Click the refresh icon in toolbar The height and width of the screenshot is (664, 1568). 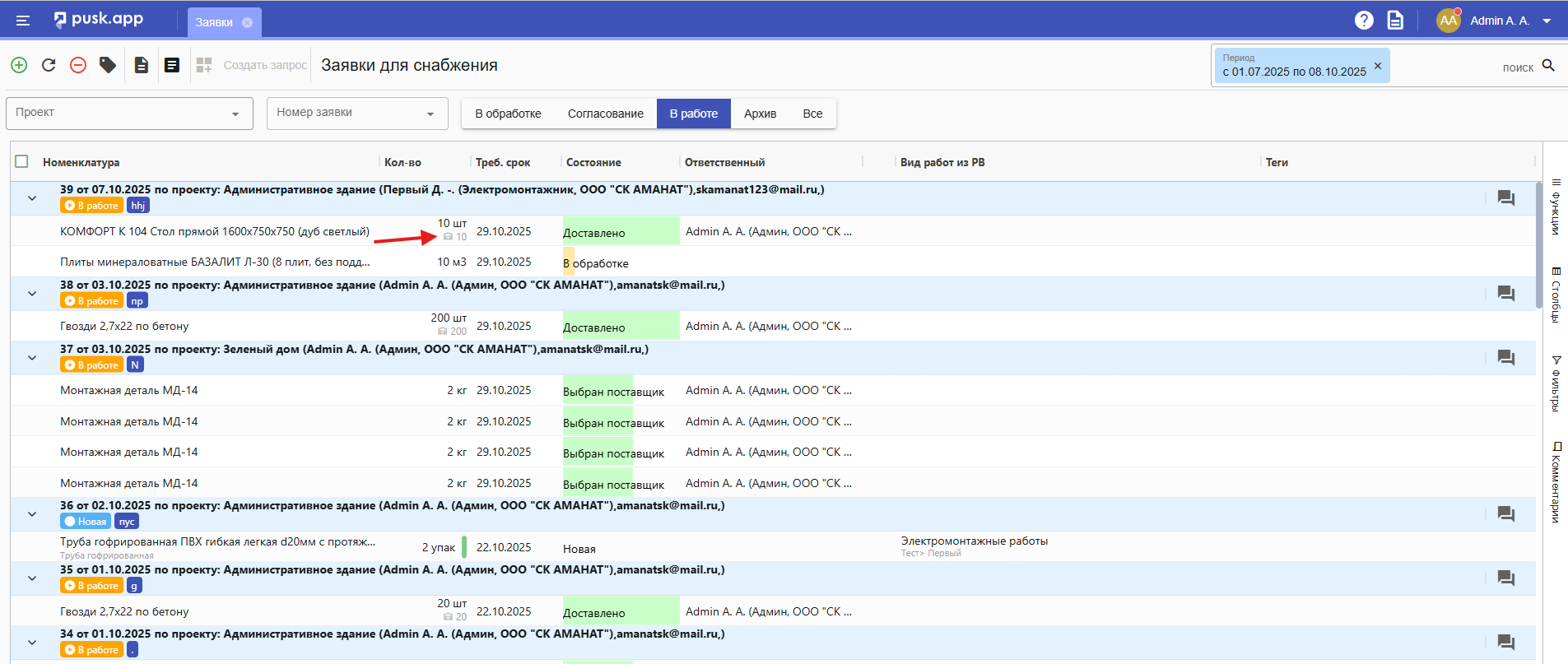coord(49,65)
